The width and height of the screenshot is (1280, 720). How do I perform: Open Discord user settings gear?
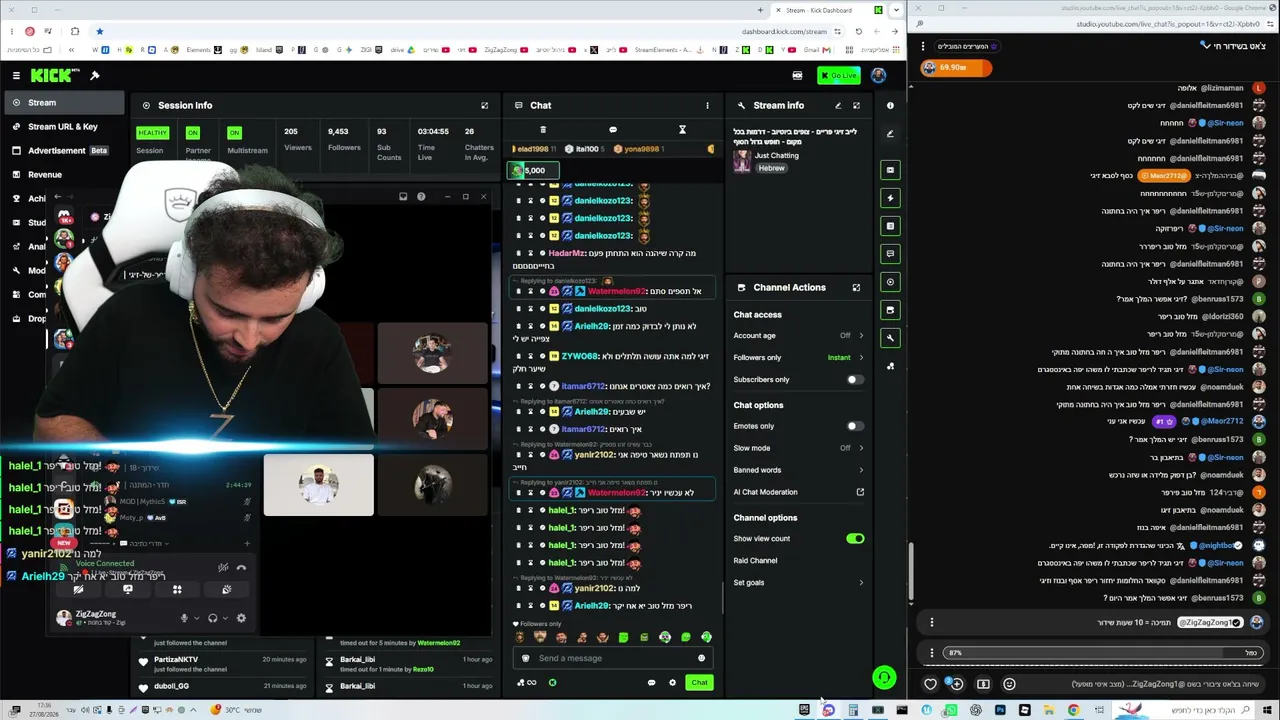[241, 618]
